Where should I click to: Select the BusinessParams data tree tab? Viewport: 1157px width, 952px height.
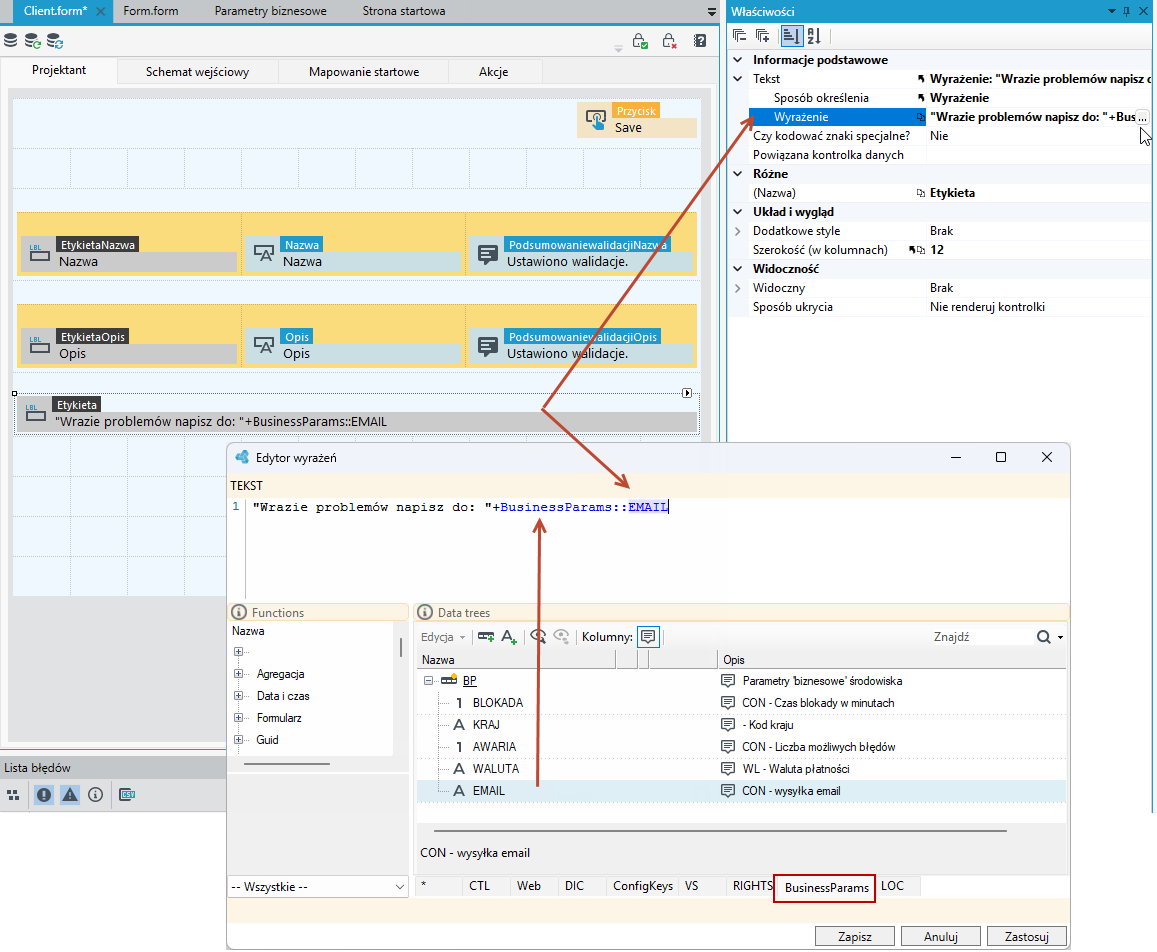[826, 887]
